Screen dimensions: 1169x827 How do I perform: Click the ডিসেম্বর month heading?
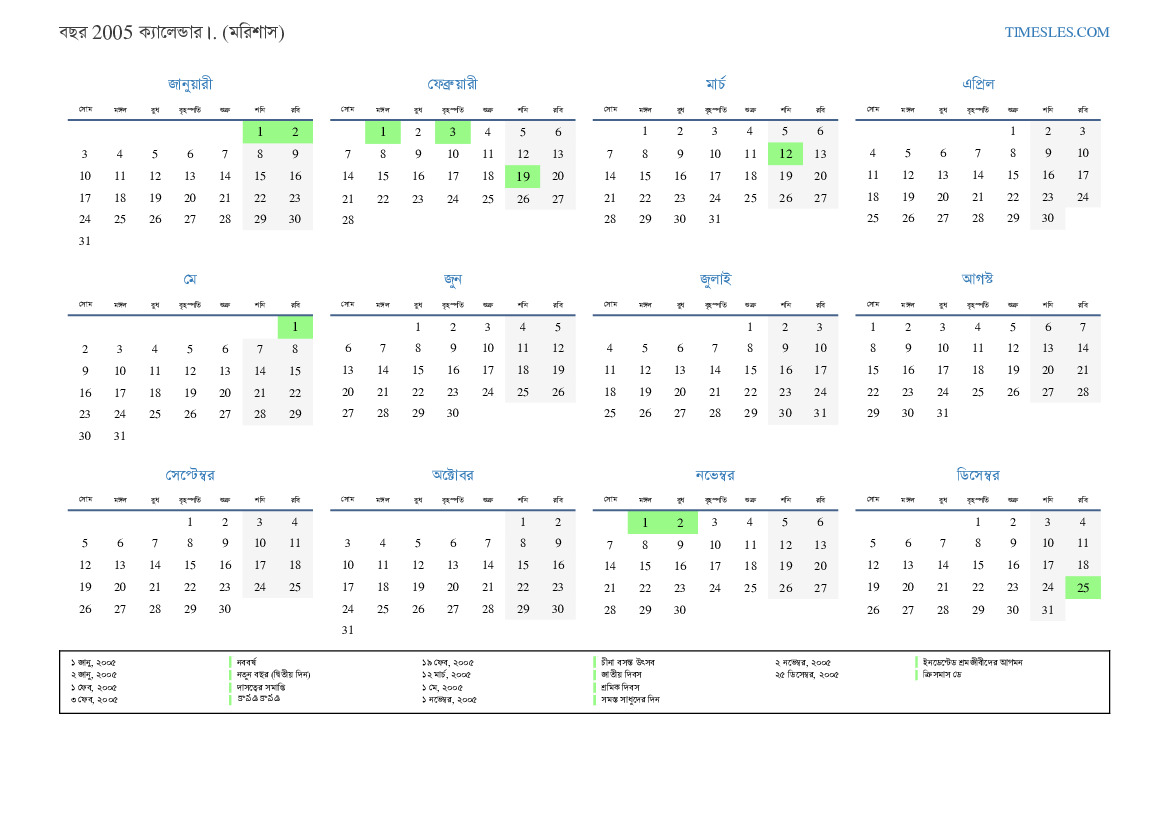click(x=977, y=475)
